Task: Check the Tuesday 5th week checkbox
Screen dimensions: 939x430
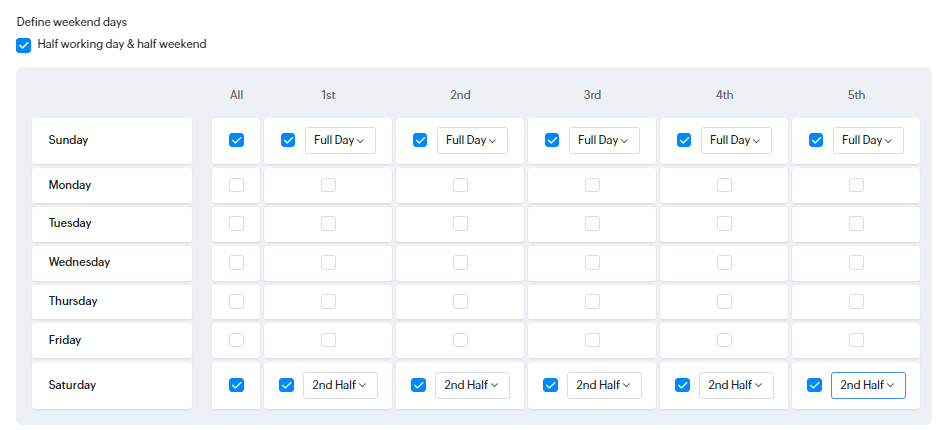Action: click(x=856, y=223)
